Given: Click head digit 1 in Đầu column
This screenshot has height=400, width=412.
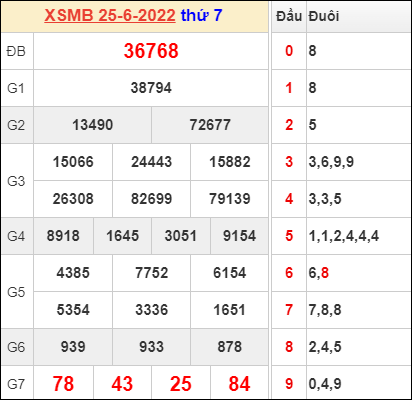Looking at the screenshot, I should tap(289, 88).
